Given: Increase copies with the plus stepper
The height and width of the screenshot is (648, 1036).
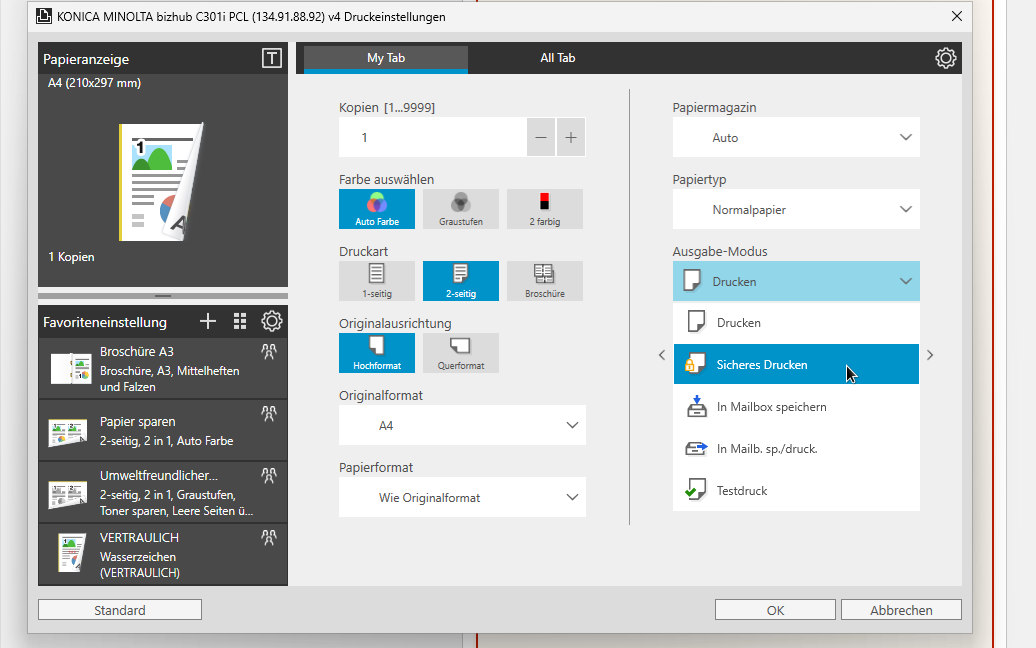Looking at the screenshot, I should 570,138.
